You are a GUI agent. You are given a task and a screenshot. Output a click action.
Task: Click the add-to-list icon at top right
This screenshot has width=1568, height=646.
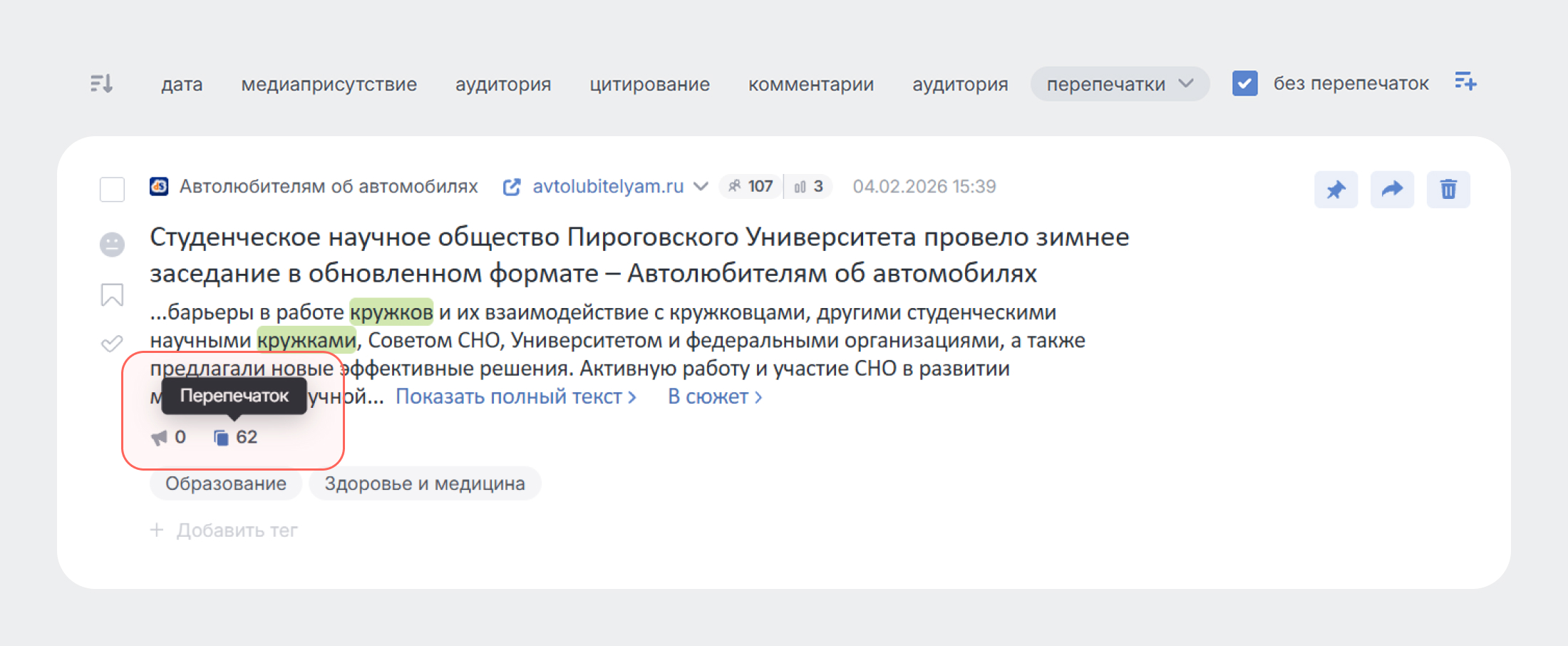(x=1465, y=83)
